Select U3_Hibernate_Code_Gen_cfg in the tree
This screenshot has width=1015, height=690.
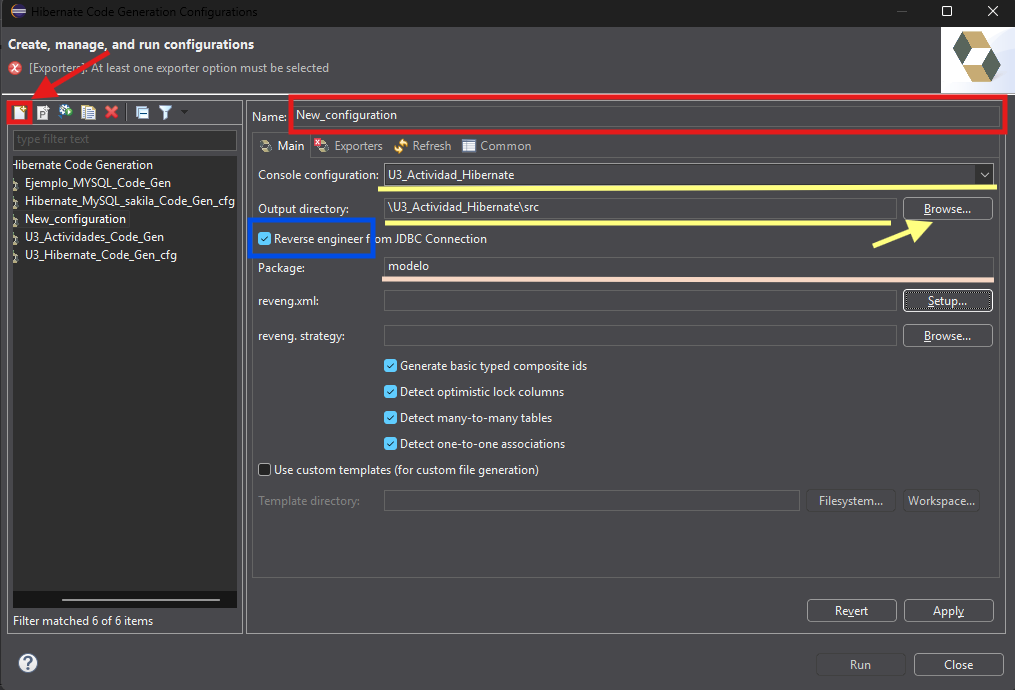tap(100, 255)
